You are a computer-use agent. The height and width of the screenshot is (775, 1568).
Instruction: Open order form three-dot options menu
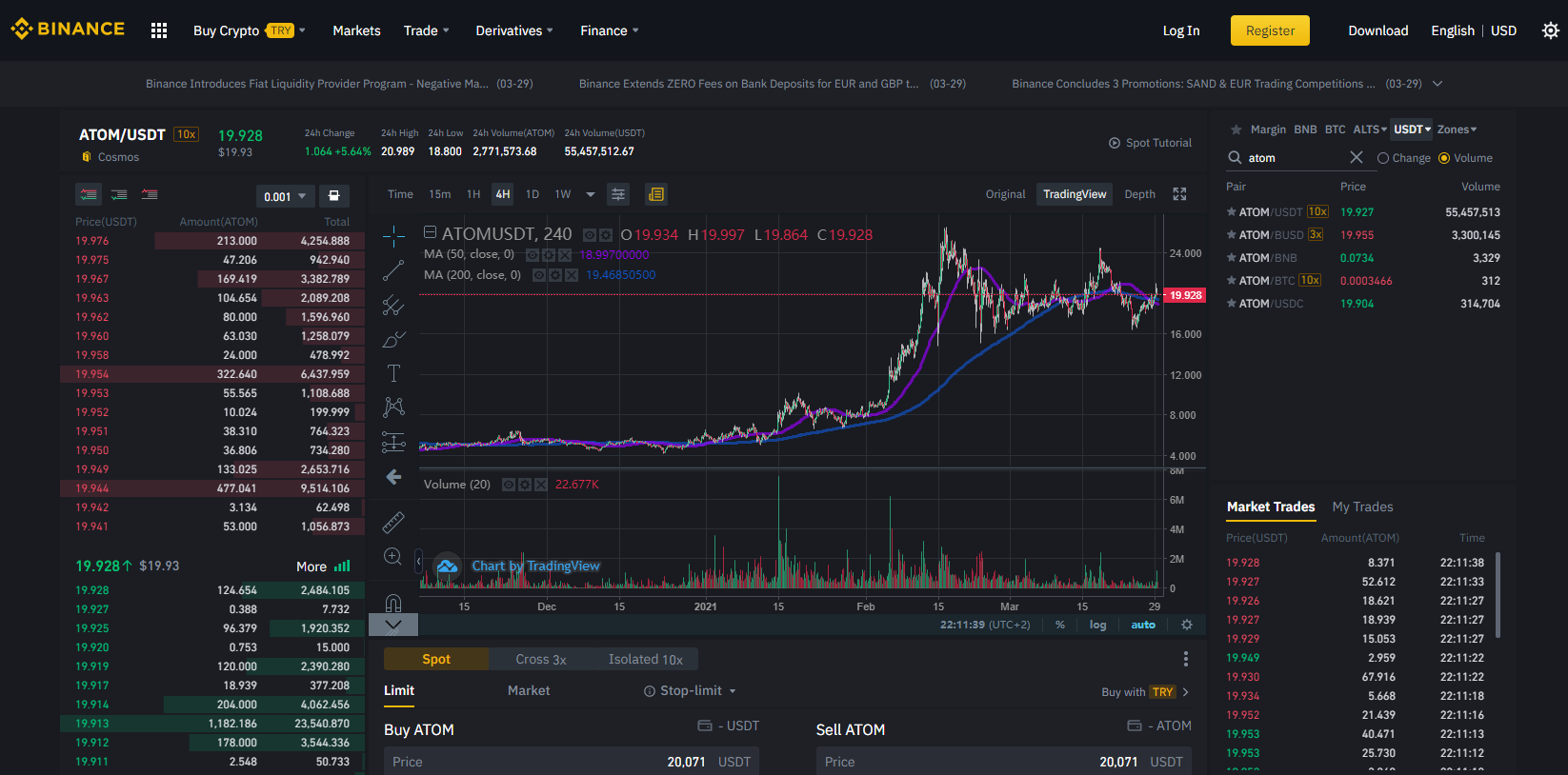(1185, 659)
